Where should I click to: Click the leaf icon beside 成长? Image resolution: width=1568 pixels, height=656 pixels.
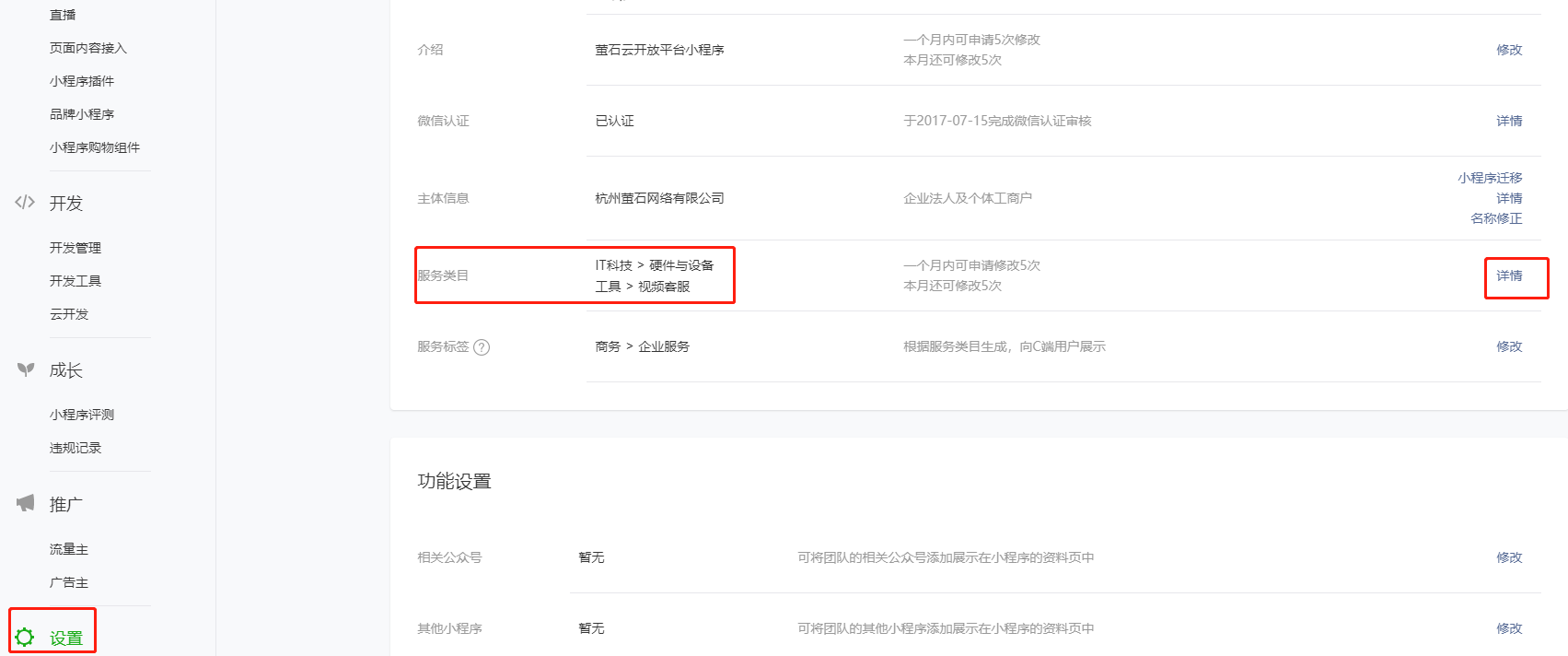(x=24, y=369)
